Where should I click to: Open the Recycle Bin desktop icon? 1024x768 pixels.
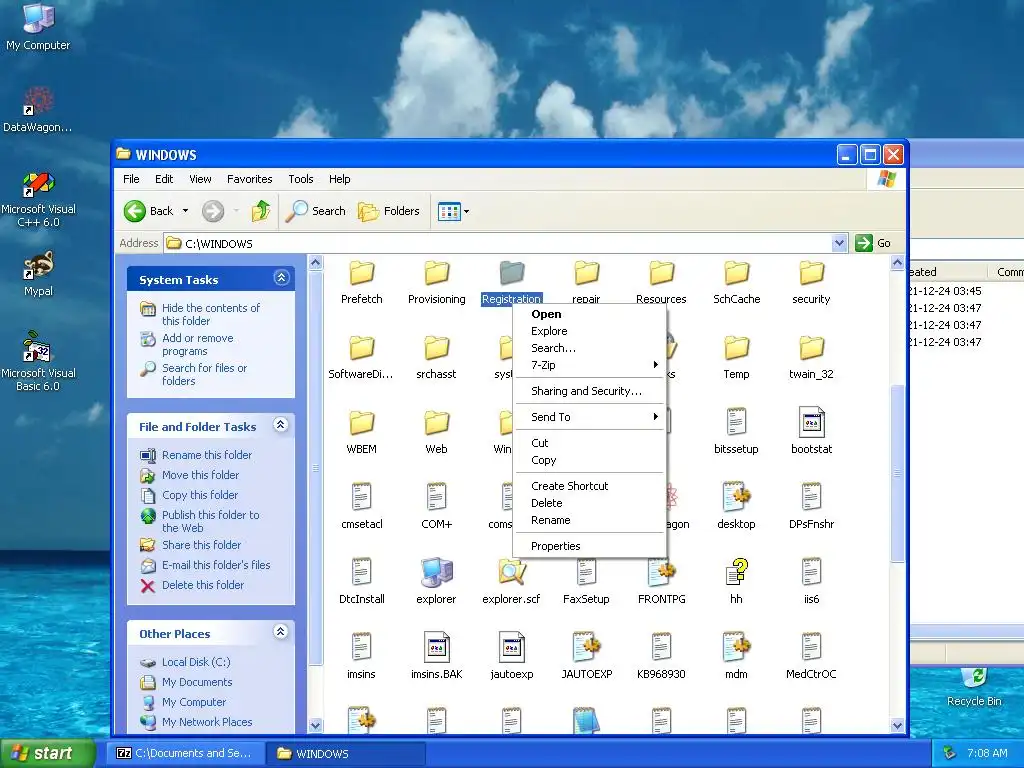click(x=974, y=687)
